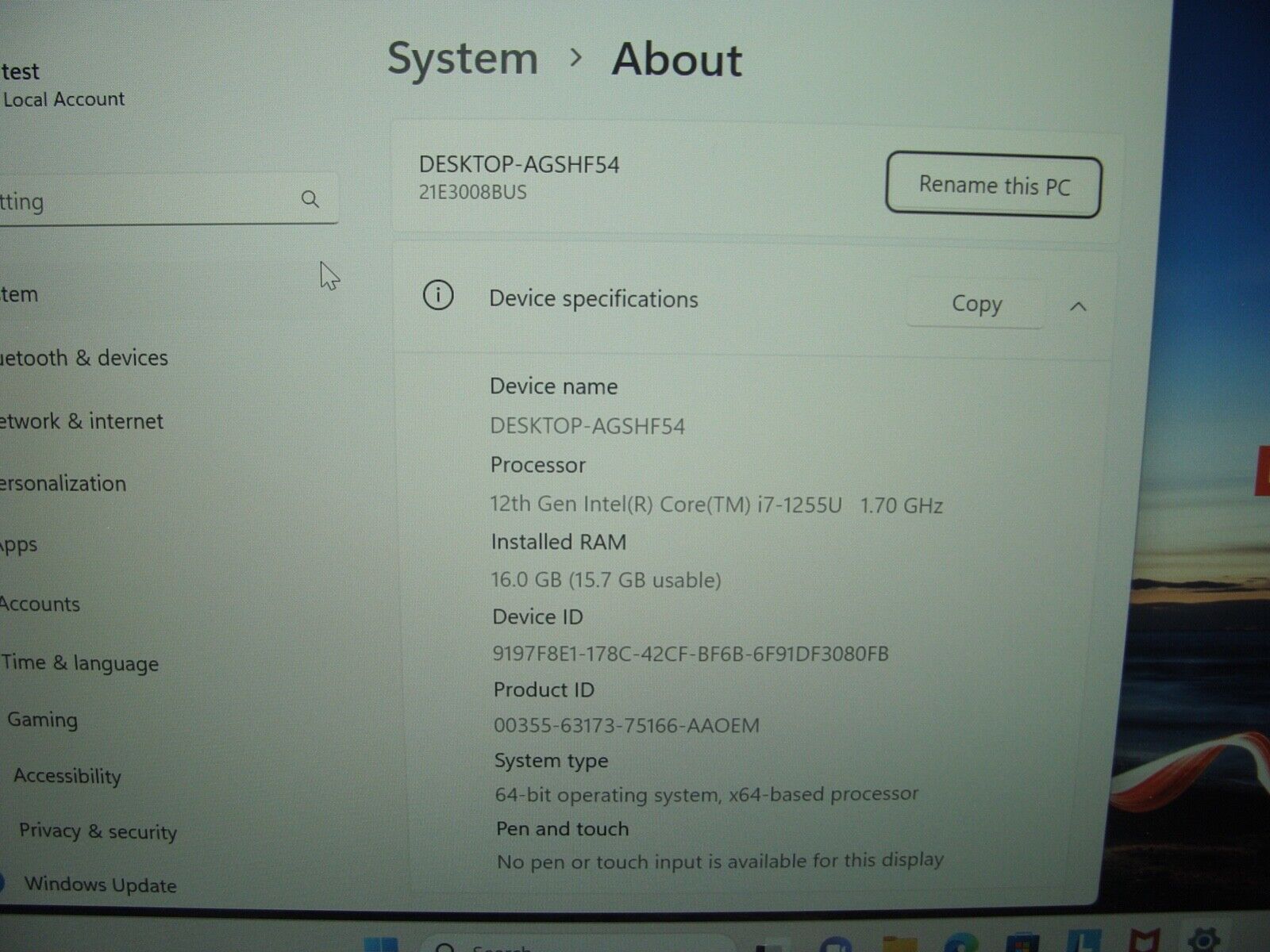Click the 16.0 GB installed RAM value
Image resolution: width=1270 pixels, height=952 pixels.
pyautogui.click(x=606, y=580)
